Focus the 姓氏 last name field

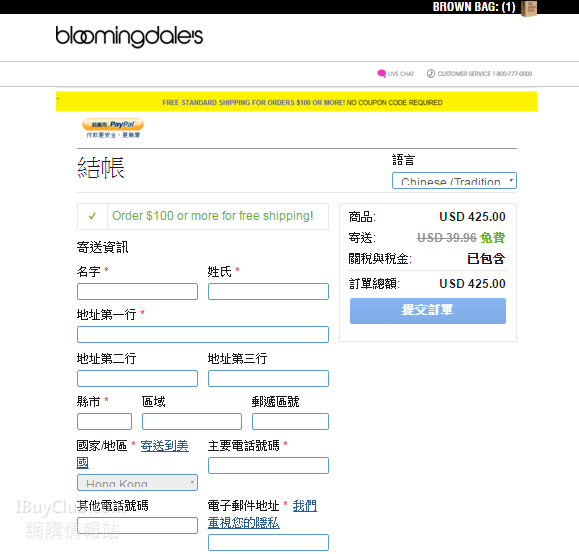268,291
